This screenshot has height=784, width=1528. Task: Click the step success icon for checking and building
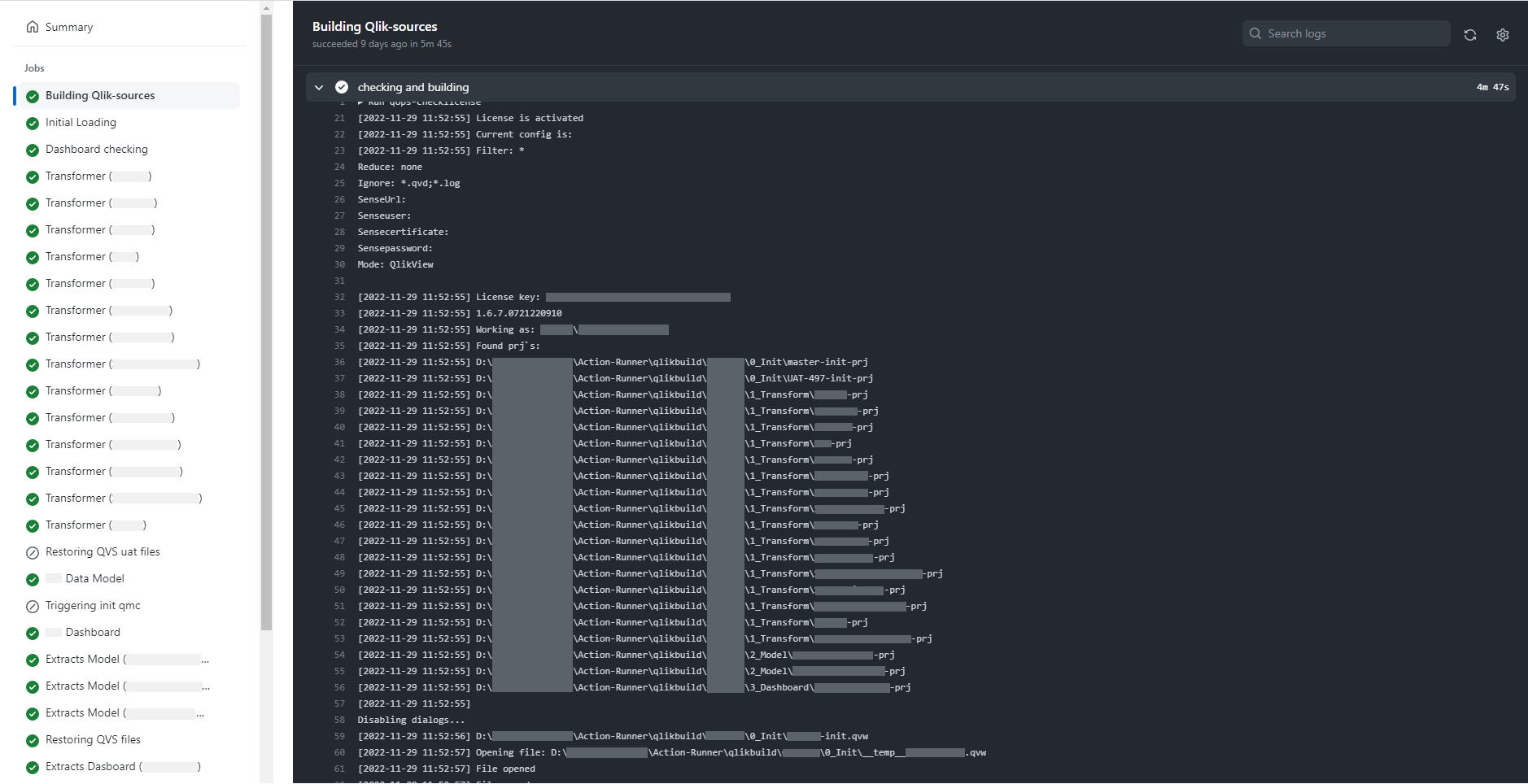click(x=342, y=87)
